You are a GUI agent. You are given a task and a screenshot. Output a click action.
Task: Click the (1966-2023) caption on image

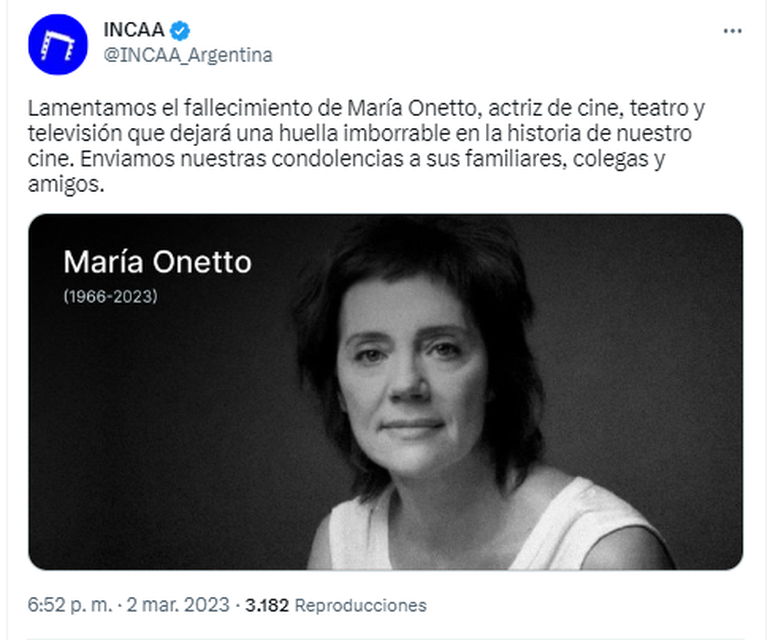tap(110, 296)
